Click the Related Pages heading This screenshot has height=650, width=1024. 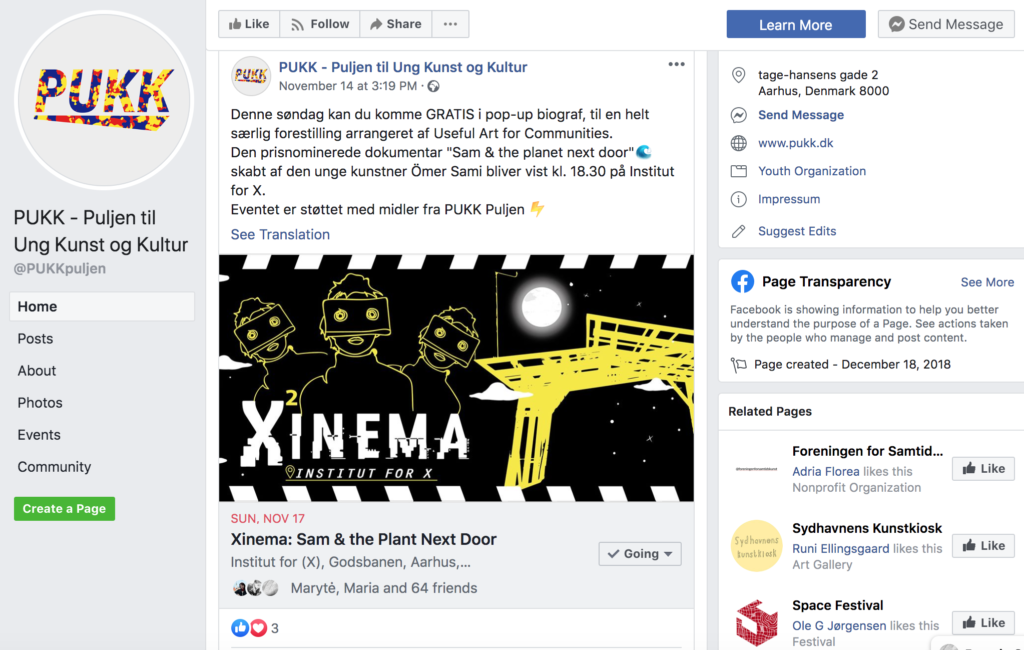pyautogui.click(x=770, y=412)
